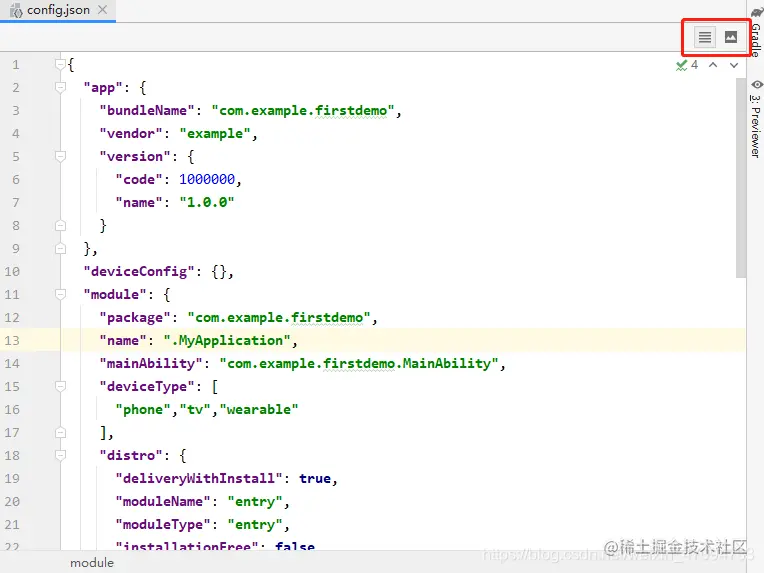This screenshot has height=573, width=764.
Task: Click the "tv" device type entry
Action: click(x=195, y=409)
